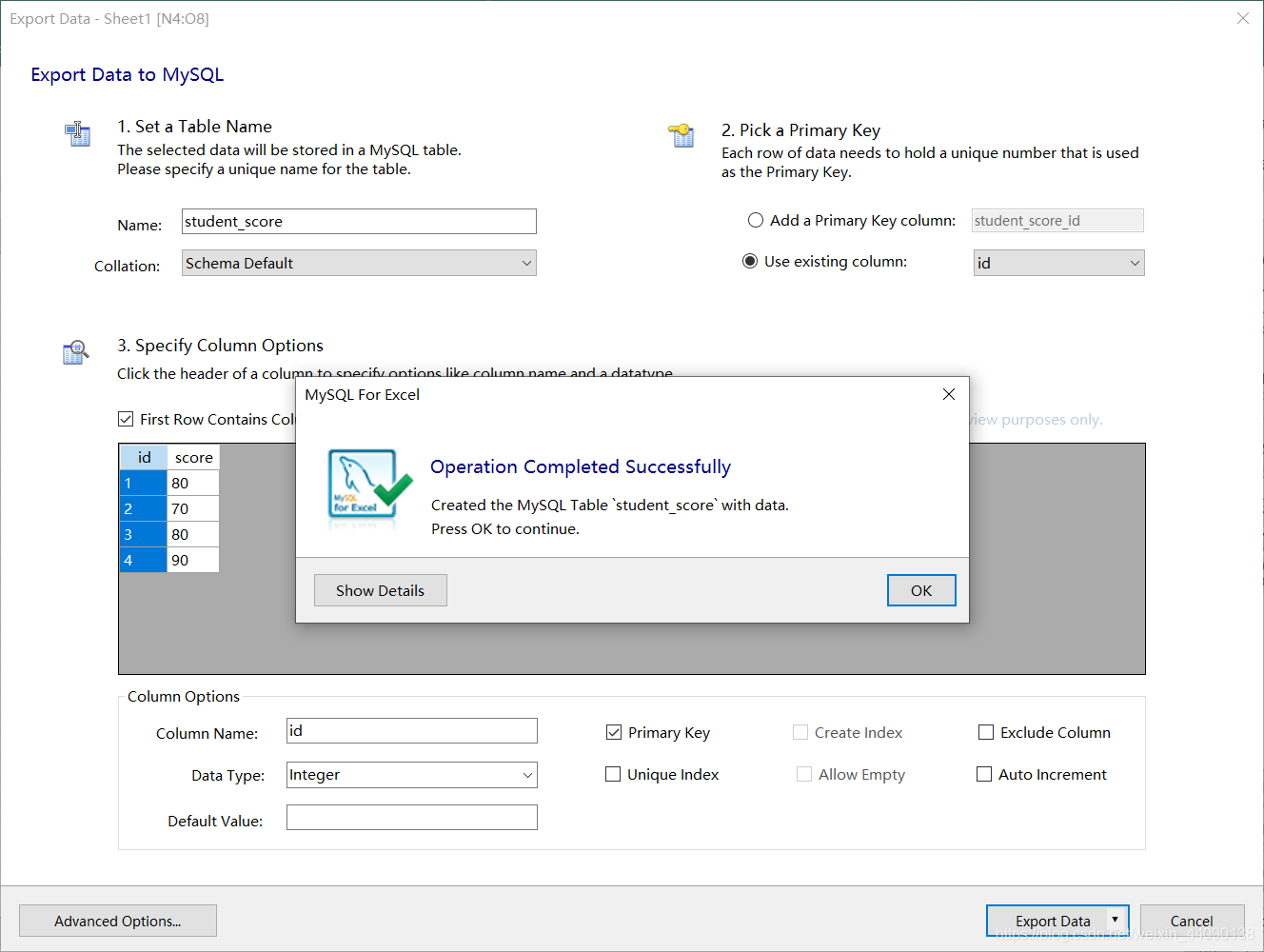Click OK in the success dialog
This screenshot has width=1264, height=952.
[921, 590]
